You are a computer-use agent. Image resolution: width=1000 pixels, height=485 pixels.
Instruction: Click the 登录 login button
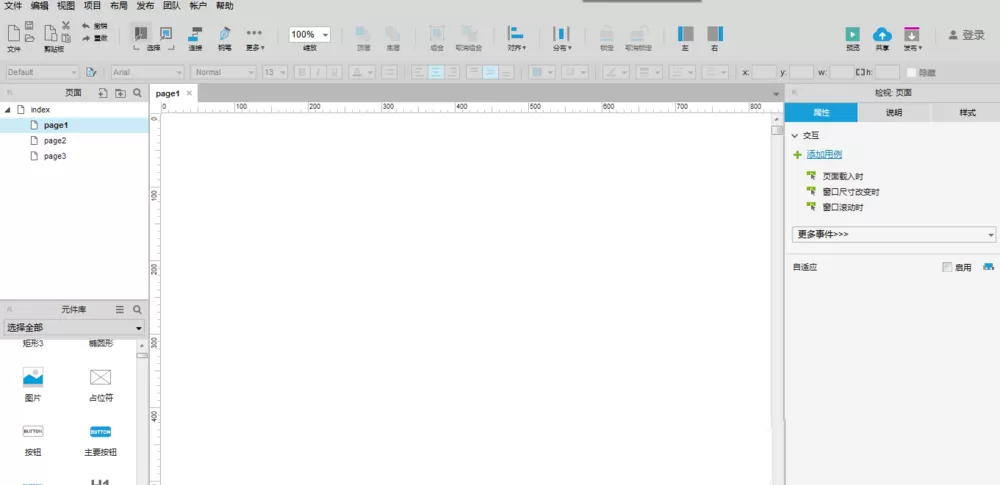967,36
